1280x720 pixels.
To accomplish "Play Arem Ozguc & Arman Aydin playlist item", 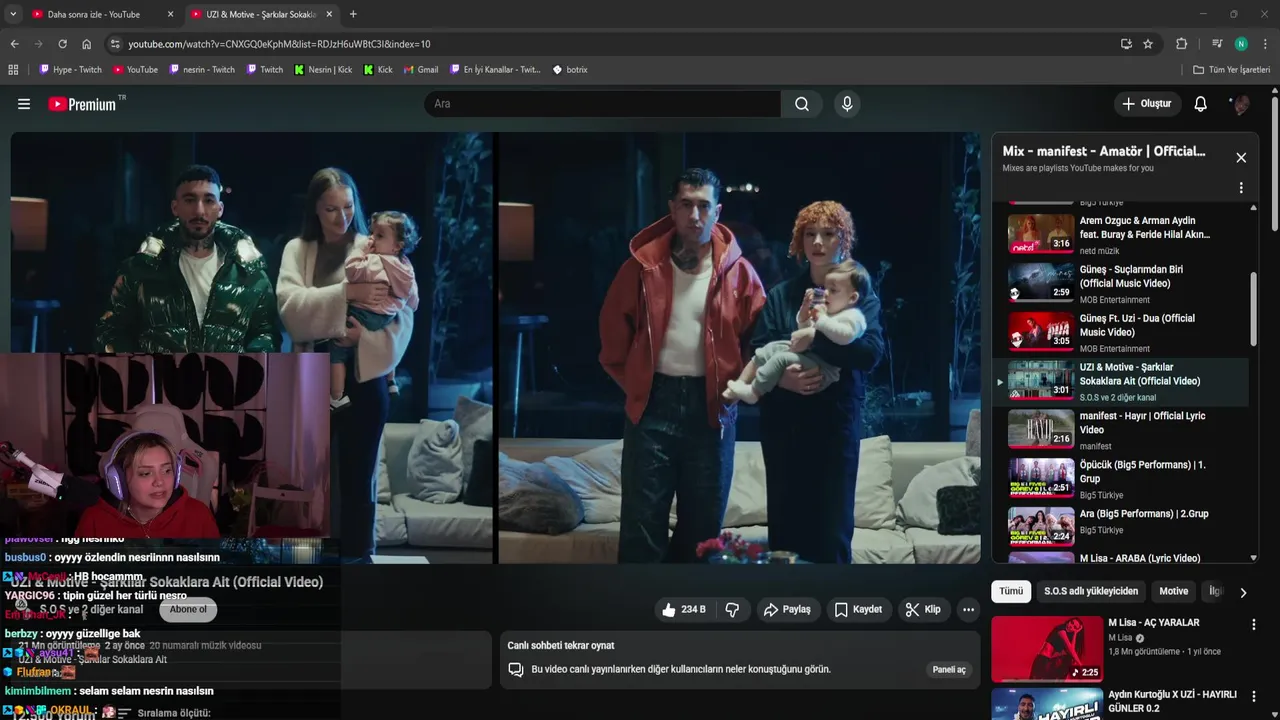I will 1120,234.
